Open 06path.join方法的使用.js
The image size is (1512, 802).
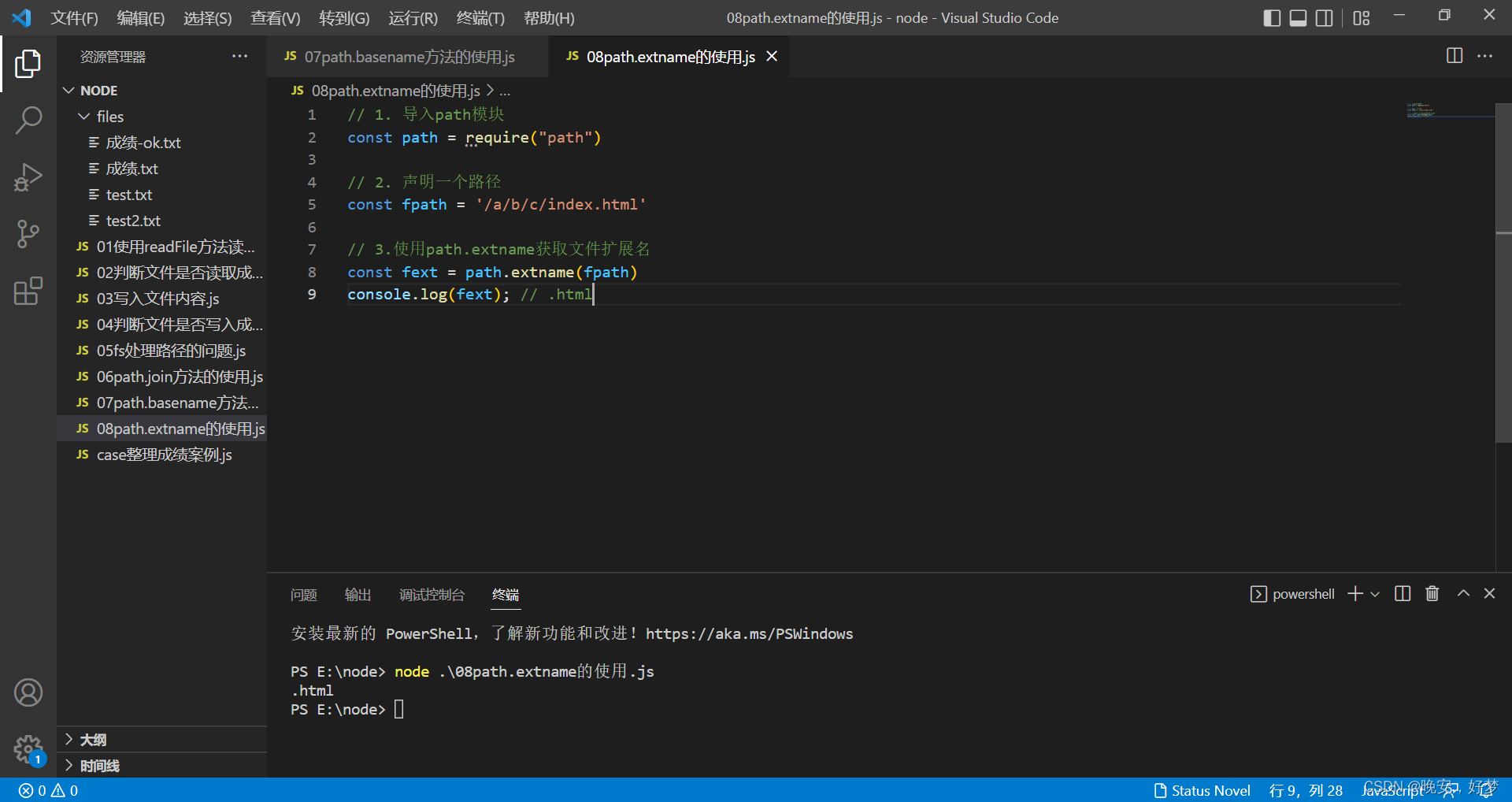(x=161, y=377)
